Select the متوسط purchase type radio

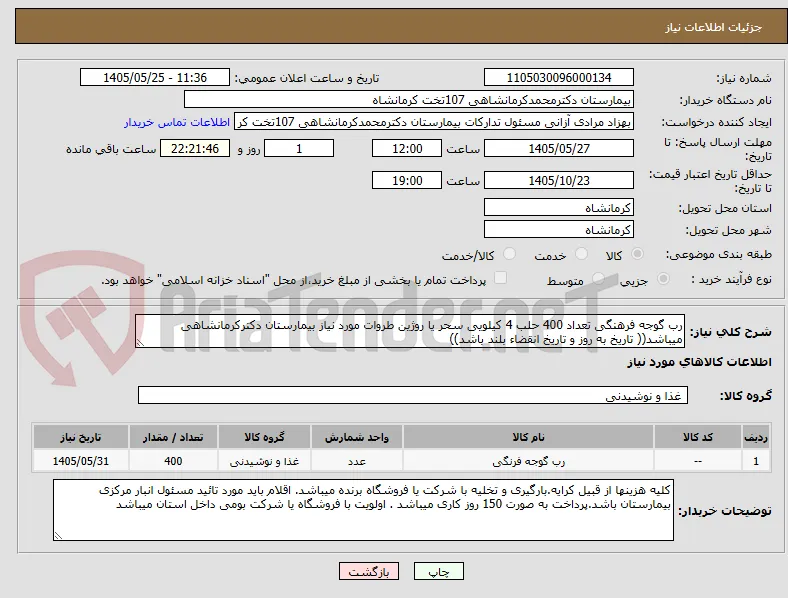tap(598, 279)
